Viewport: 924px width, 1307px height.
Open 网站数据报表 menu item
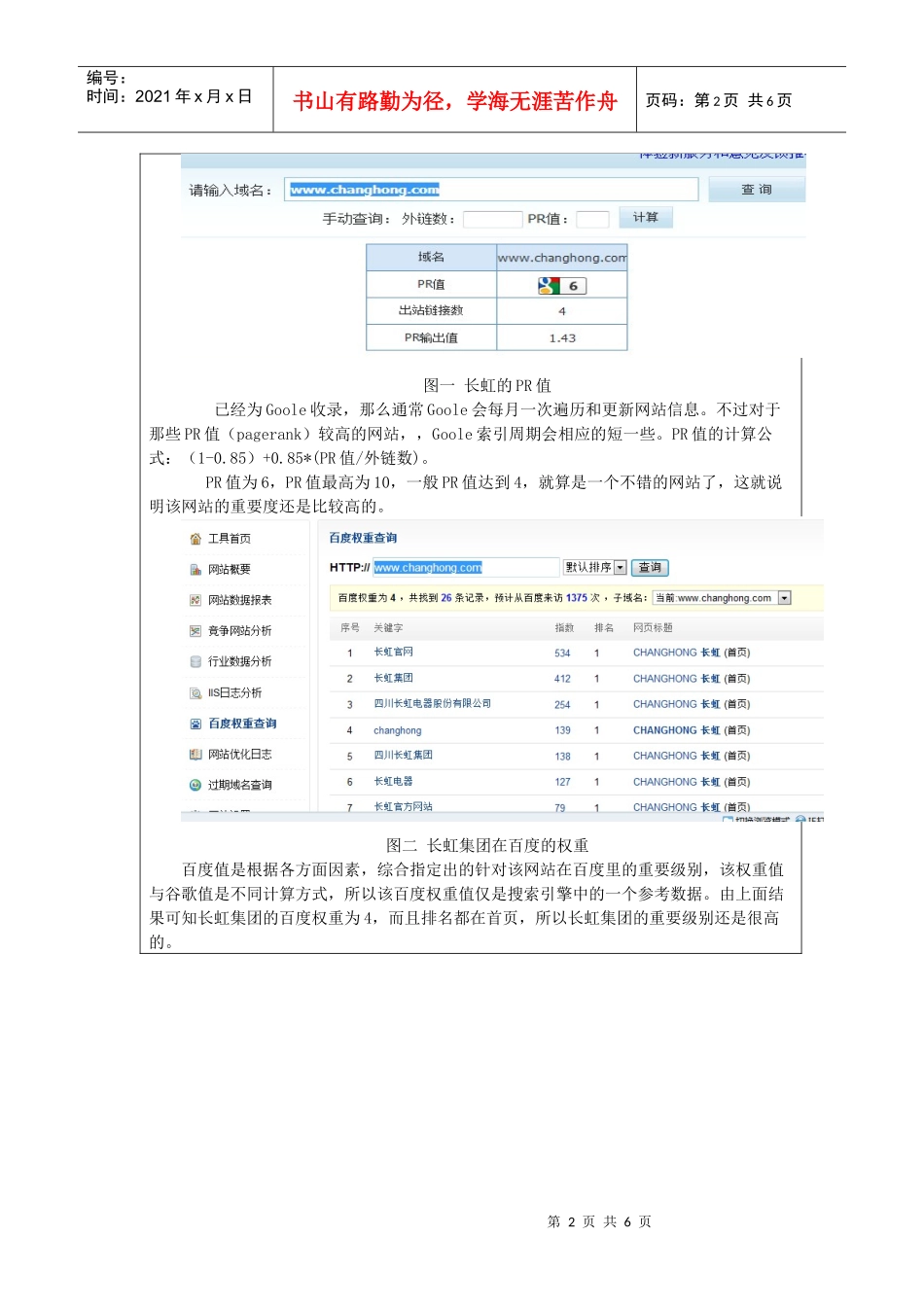240,601
